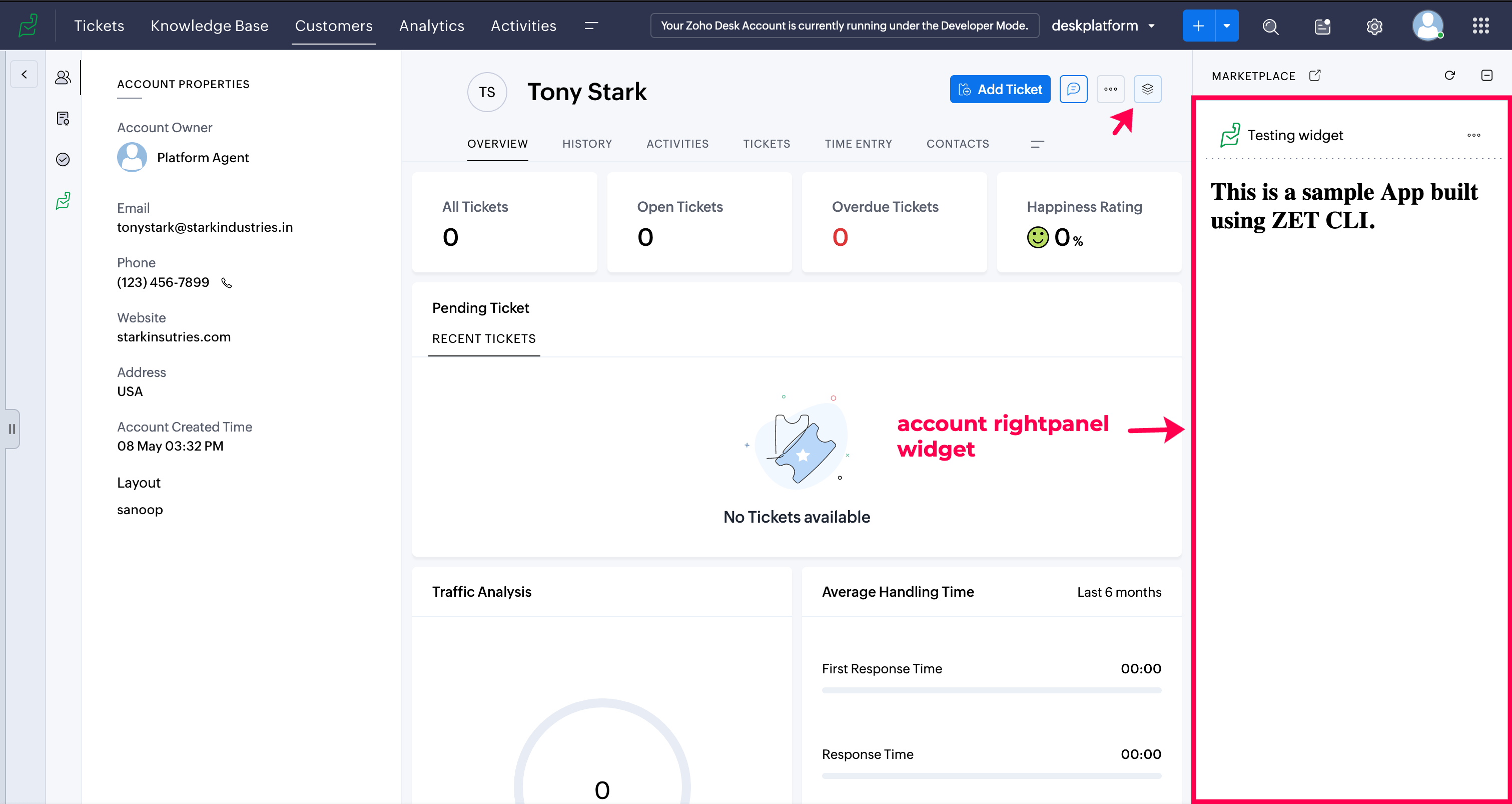The height and width of the screenshot is (804, 1512).
Task: Toggle the left panel collapse handle
Action: coord(12,430)
